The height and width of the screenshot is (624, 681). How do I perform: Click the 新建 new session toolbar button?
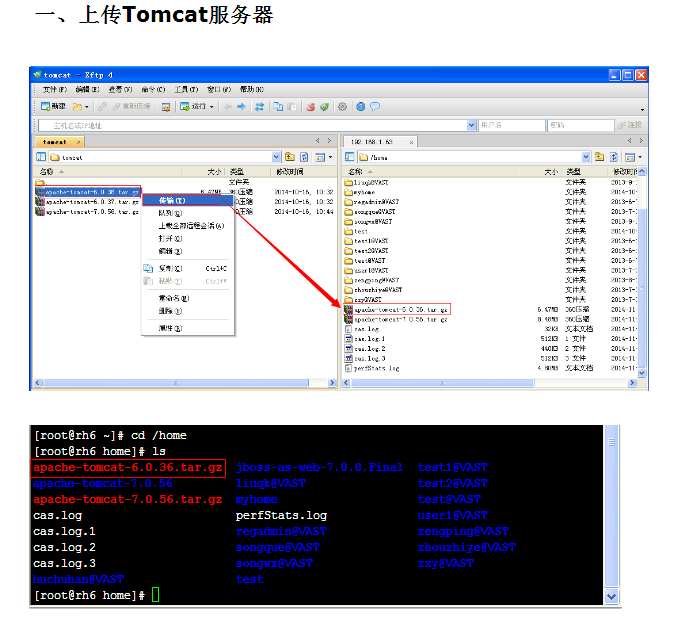coord(53,106)
